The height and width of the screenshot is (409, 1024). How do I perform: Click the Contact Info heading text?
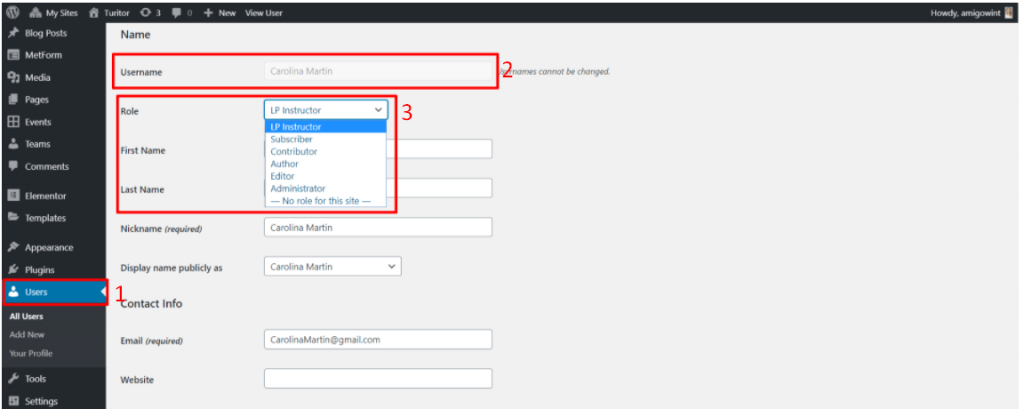click(x=152, y=304)
